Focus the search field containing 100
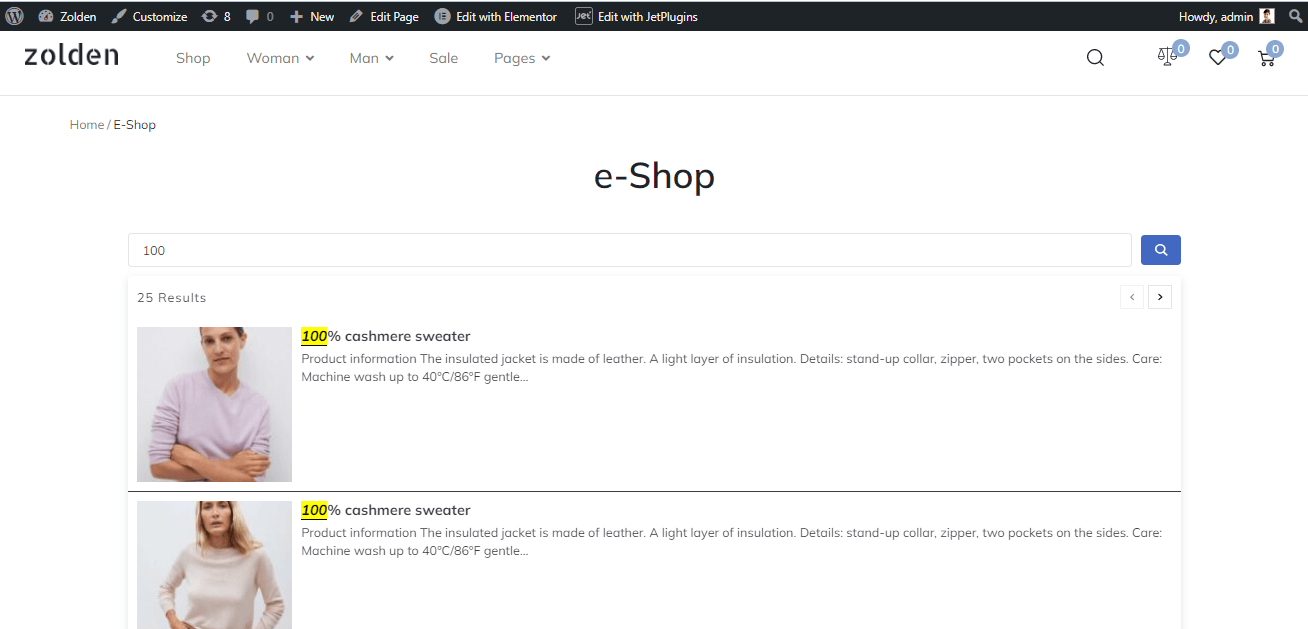1308x629 pixels. tap(630, 250)
